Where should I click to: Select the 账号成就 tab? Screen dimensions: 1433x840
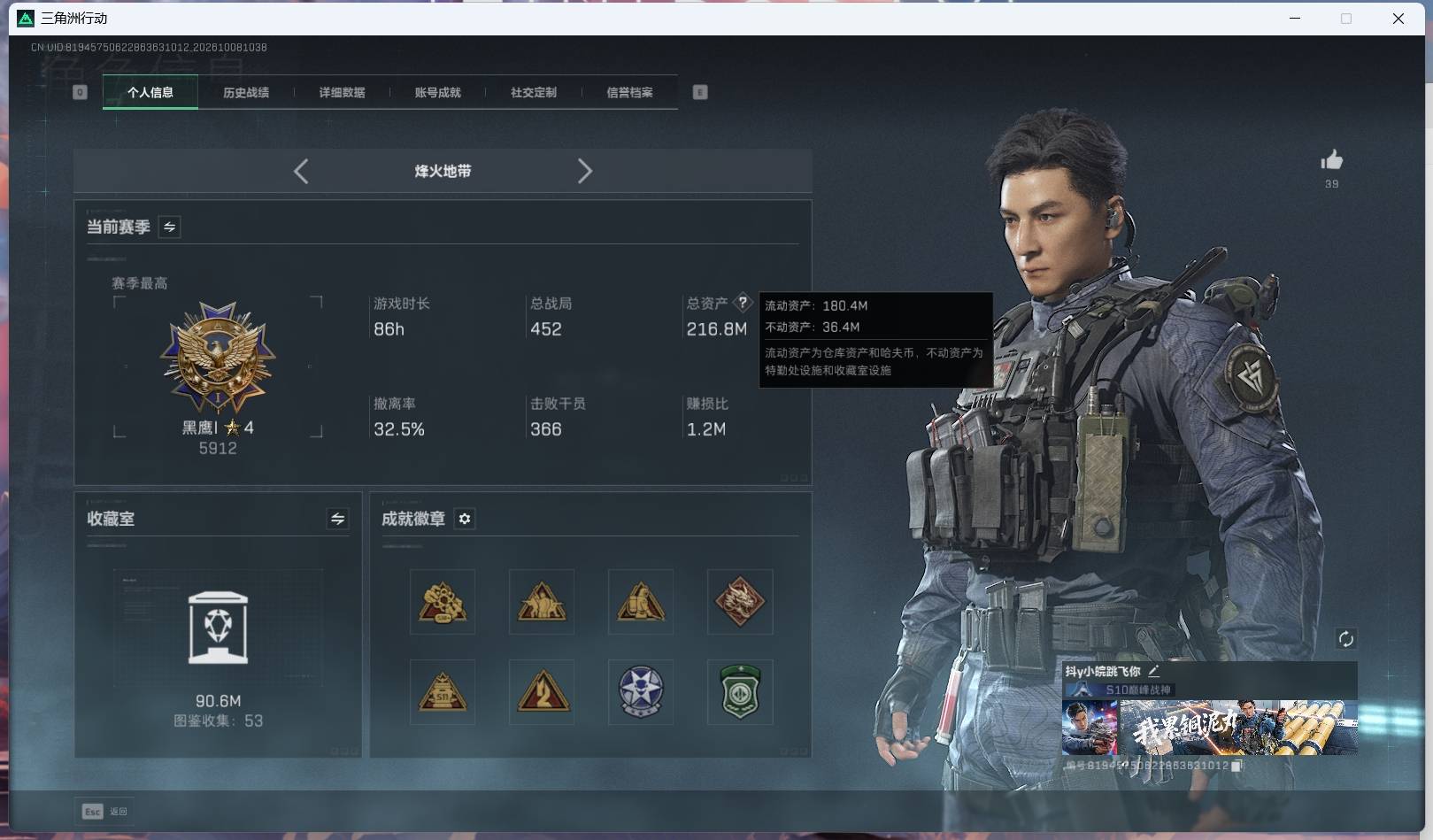pyautogui.click(x=437, y=92)
